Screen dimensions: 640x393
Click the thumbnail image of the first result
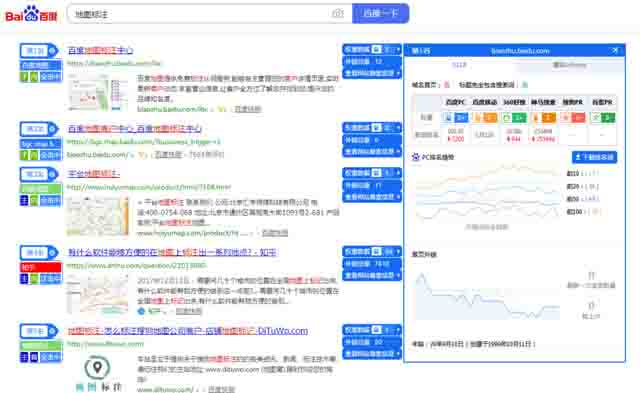(98, 93)
